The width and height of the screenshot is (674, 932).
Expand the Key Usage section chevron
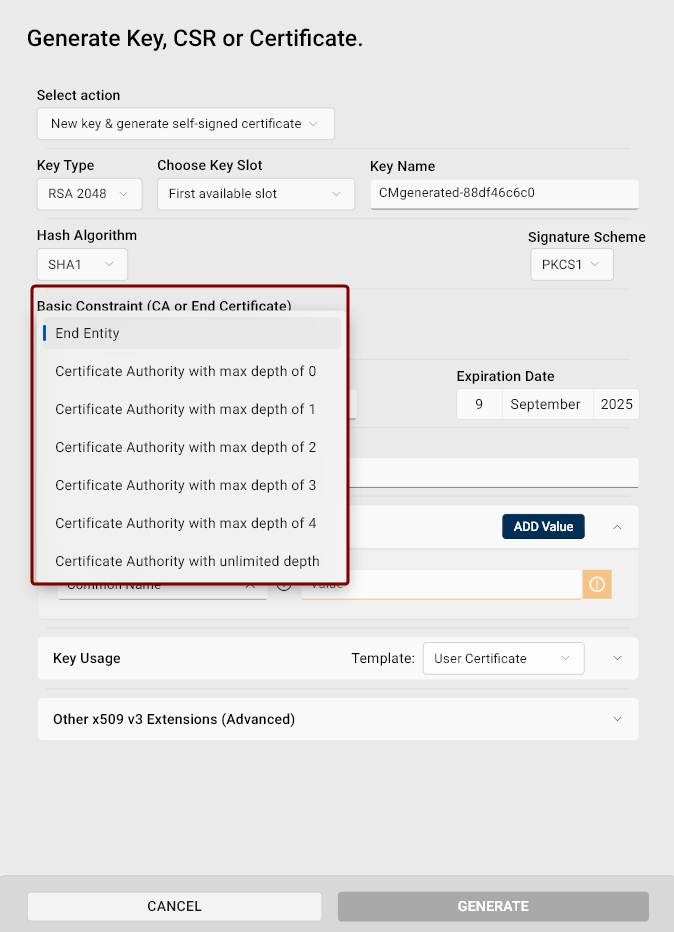pos(617,658)
